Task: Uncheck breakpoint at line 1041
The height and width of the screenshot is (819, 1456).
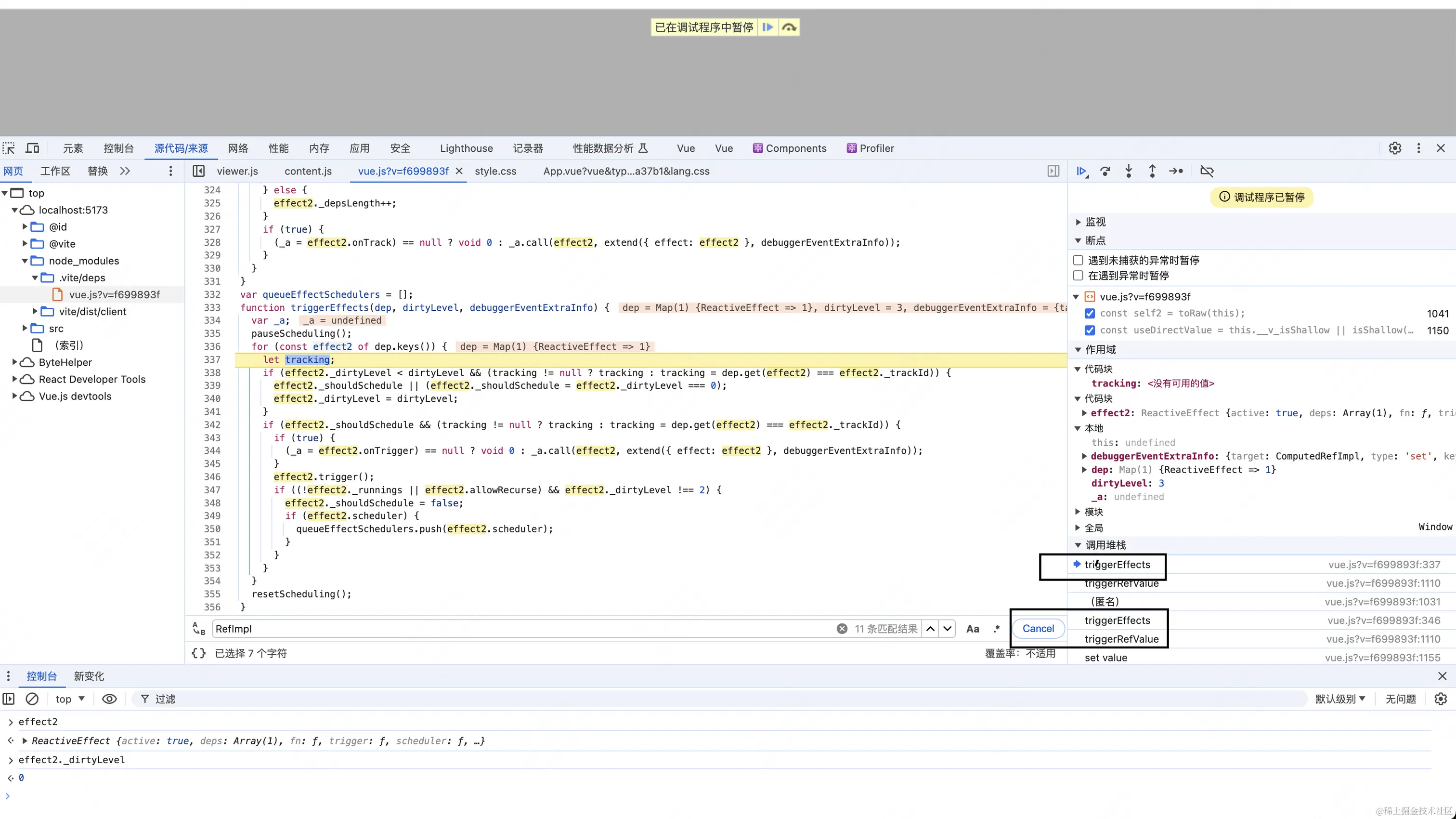Action: click(x=1090, y=313)
